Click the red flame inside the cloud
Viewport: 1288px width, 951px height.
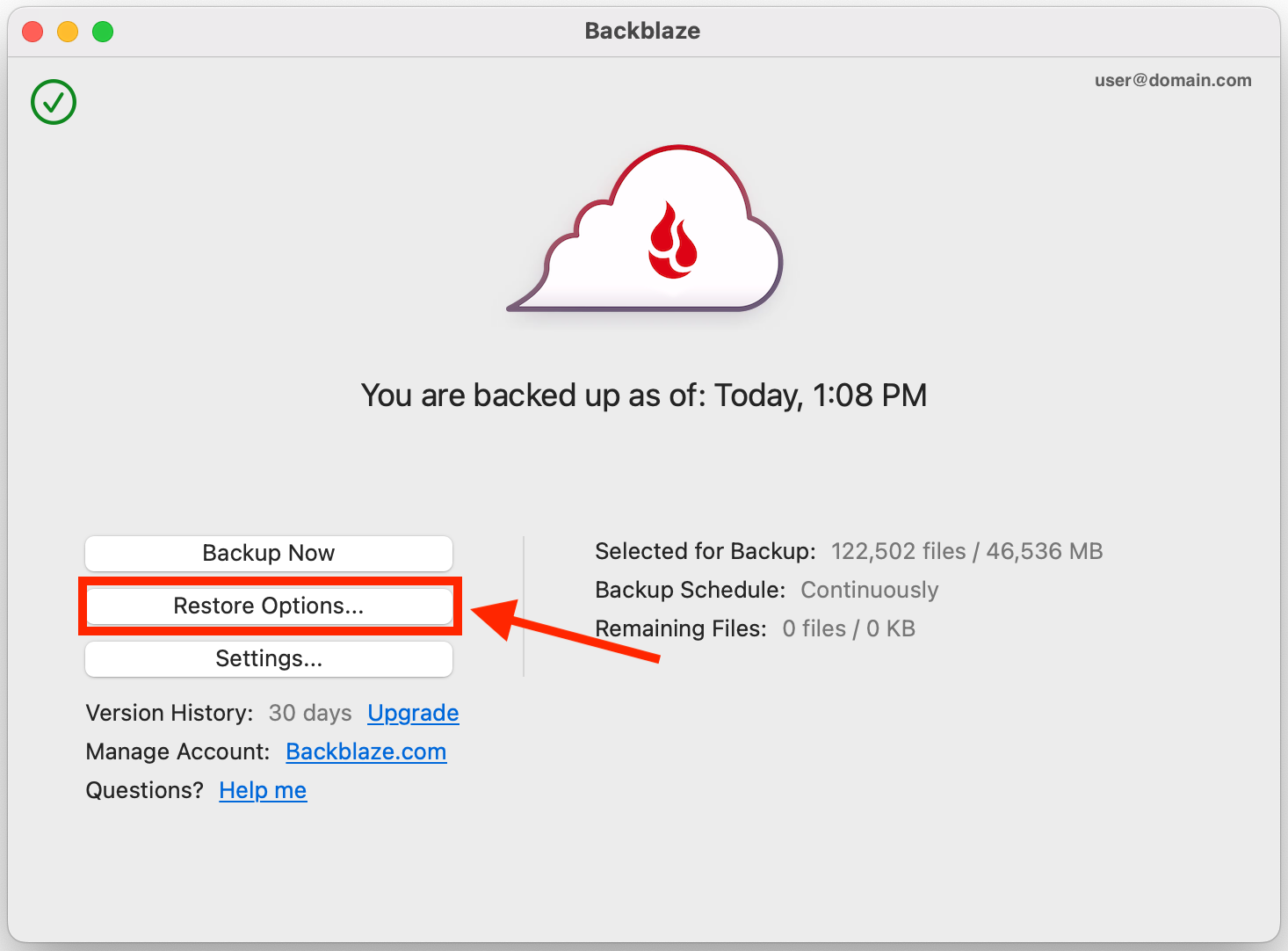click(x=673, y=237)
